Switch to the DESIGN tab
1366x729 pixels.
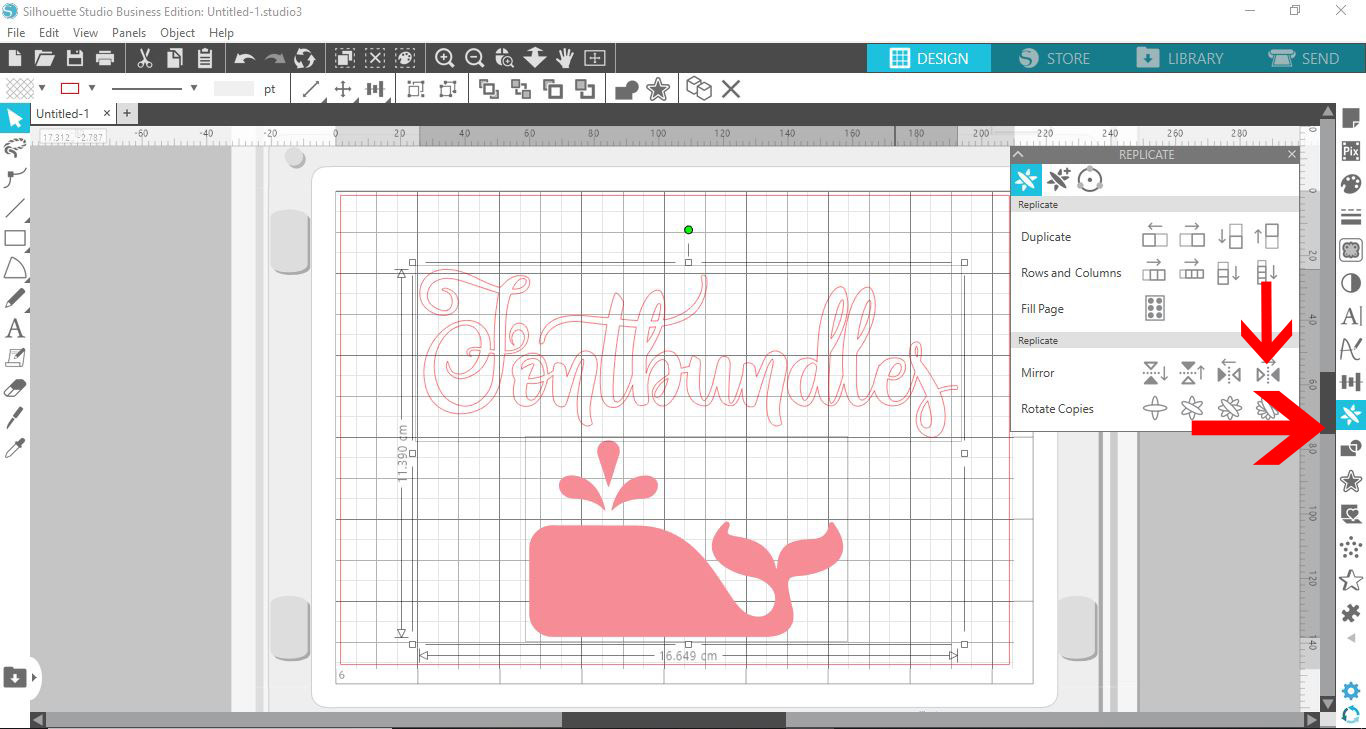(x=929, y=58)
